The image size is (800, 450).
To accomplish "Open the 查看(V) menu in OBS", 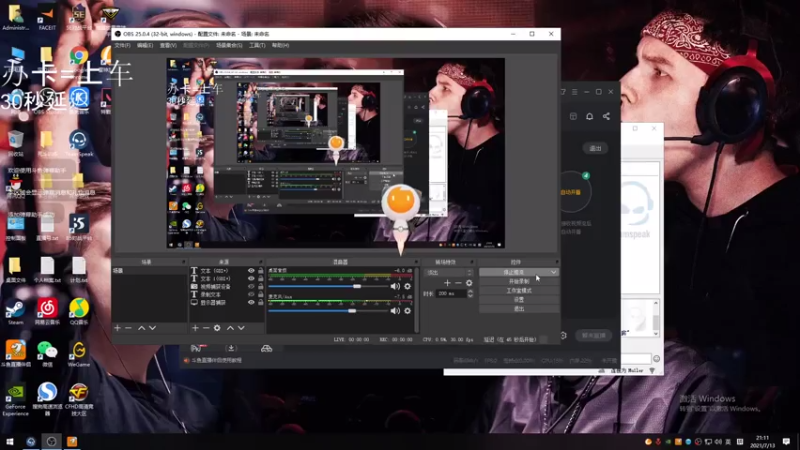I will pyautogui.click(x=168, y=45).
